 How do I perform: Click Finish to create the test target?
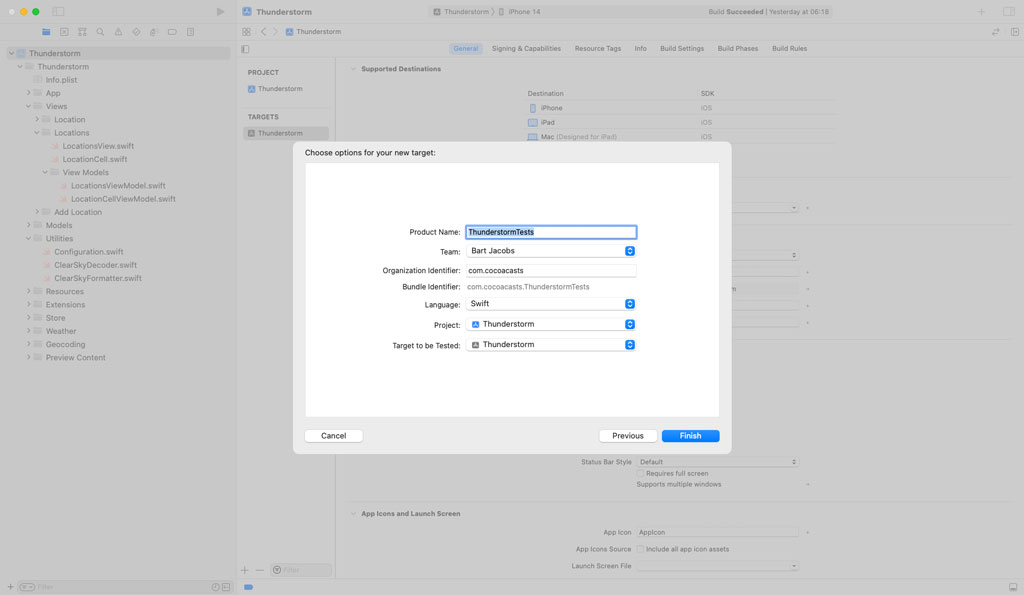690,435
